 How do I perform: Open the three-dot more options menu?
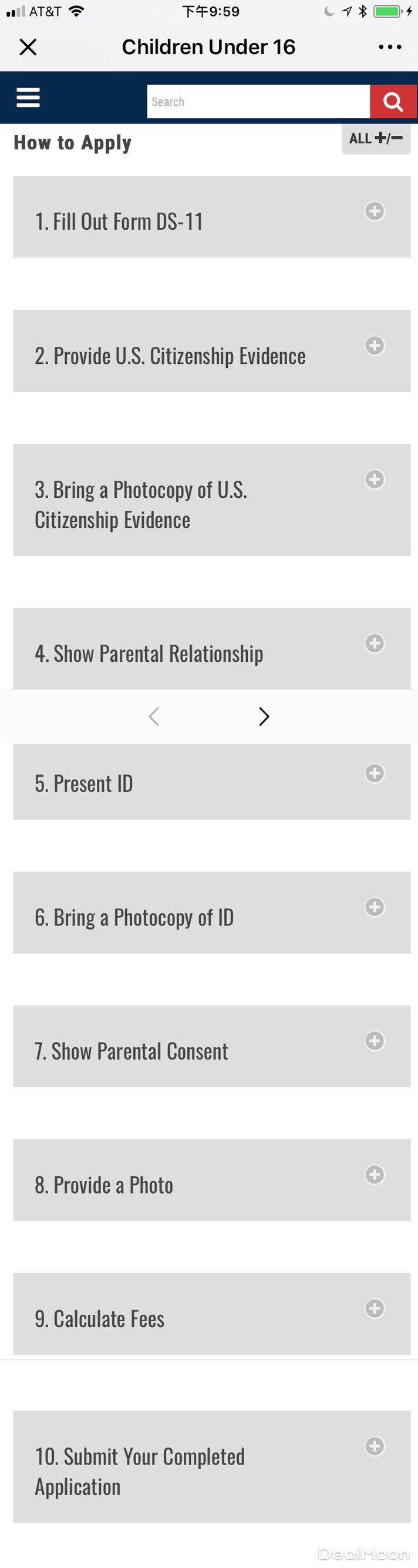tap(389, 47)
